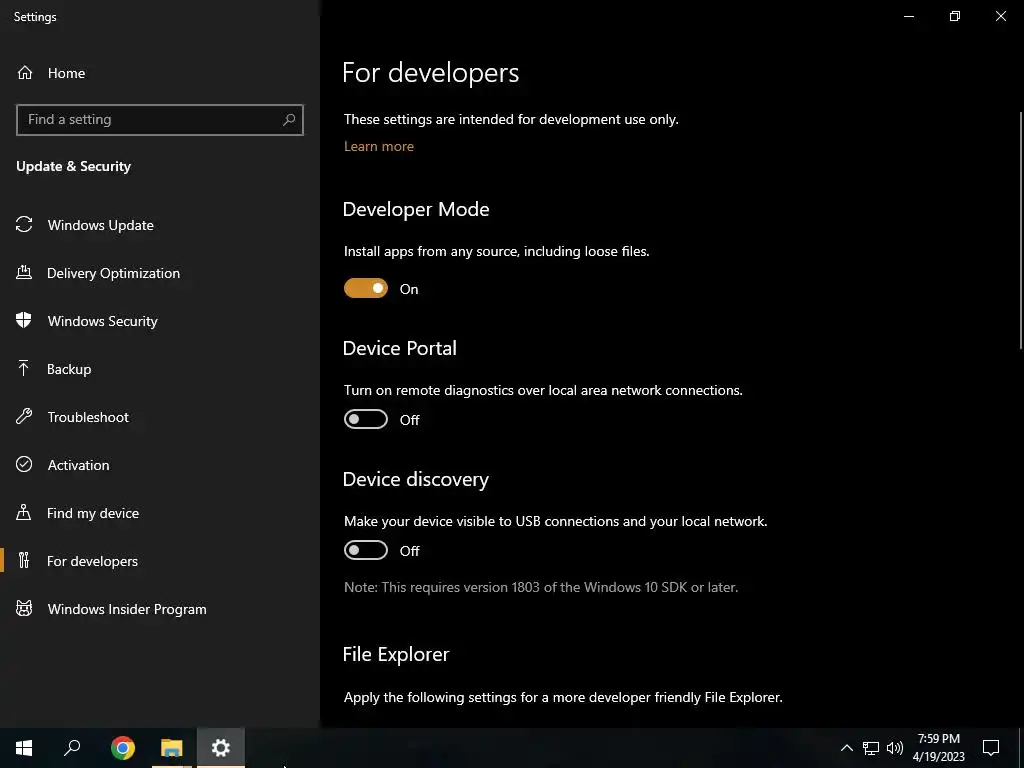
Task: Enable the Device Portal toggle
Action: point(366,419)
